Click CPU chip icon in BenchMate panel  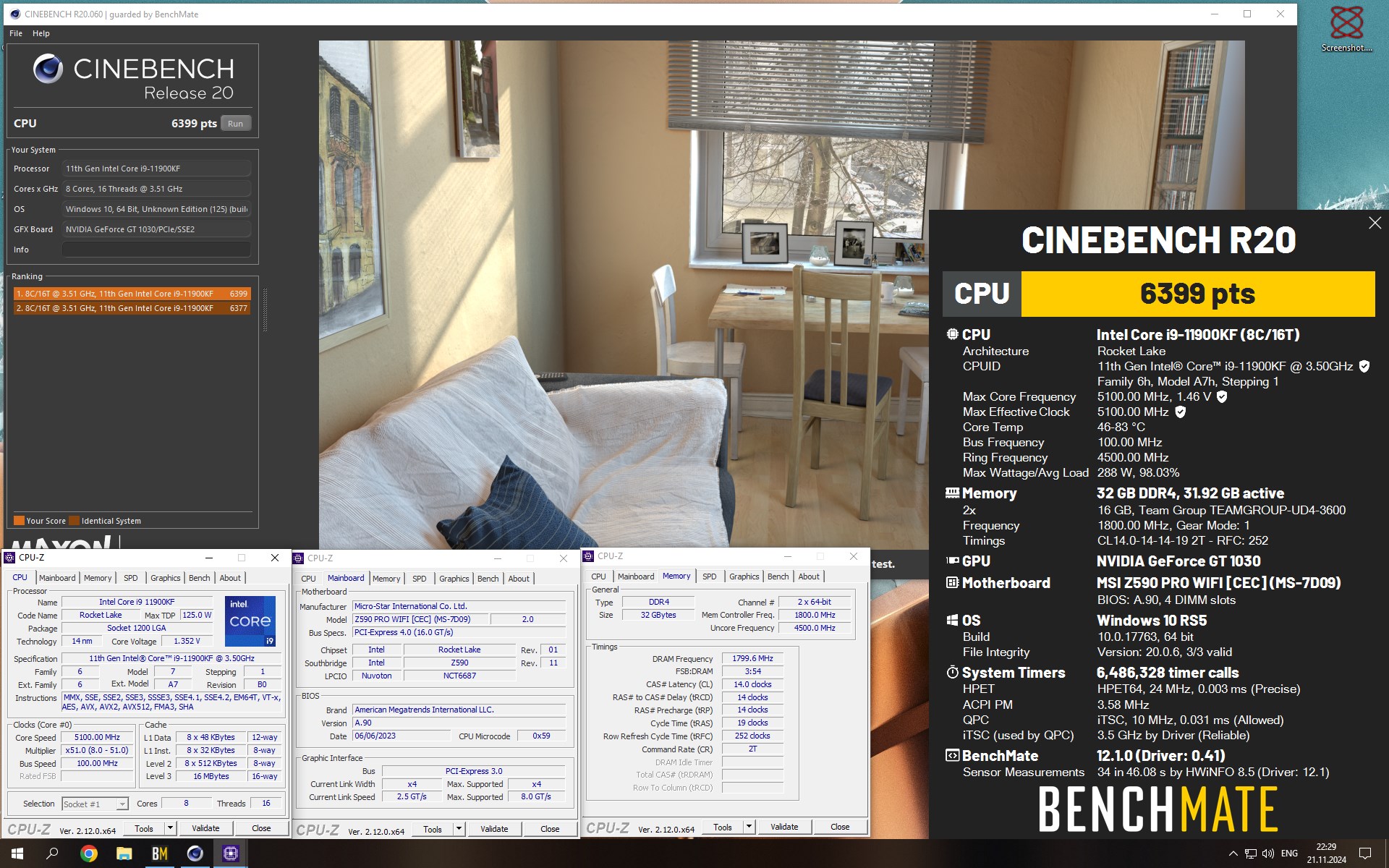pyautogui.click(x=952, y=334)
